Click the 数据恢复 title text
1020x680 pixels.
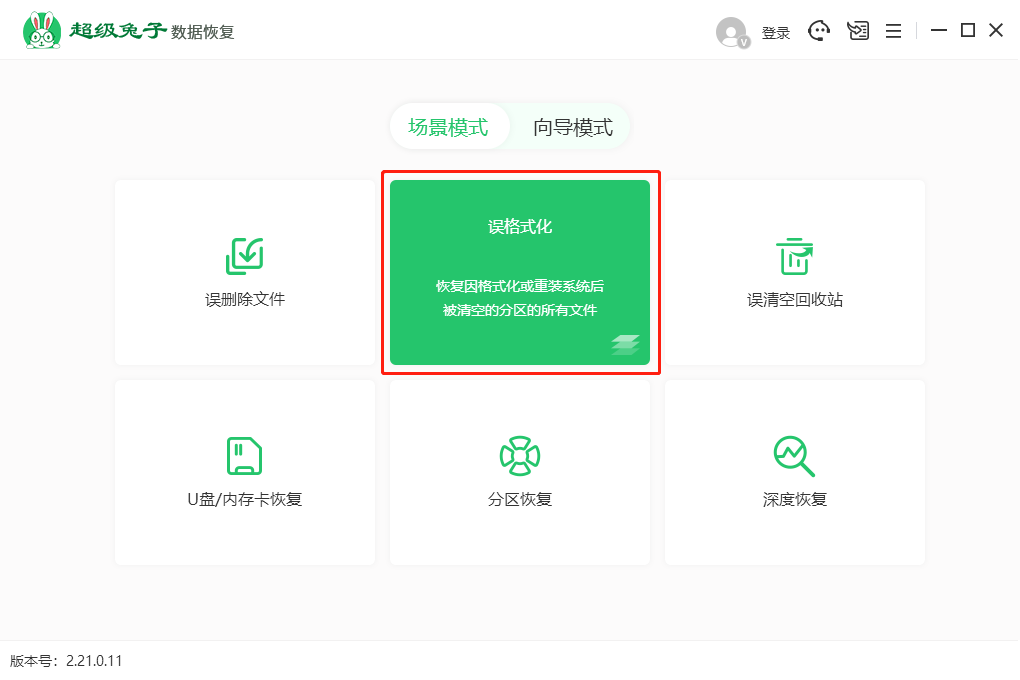coord(203,32)
